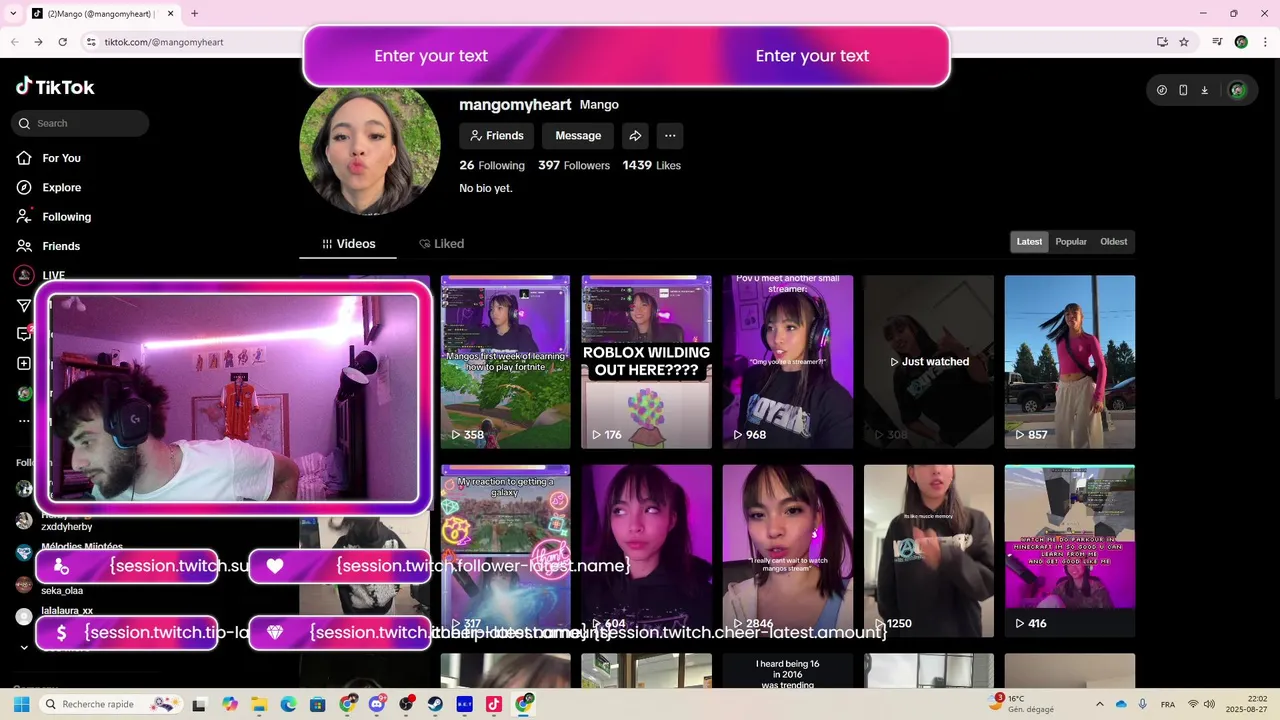Viewport: 1280px width, 720px height.
Task: Switch to the Videos tab
Action: pos(348,244)
